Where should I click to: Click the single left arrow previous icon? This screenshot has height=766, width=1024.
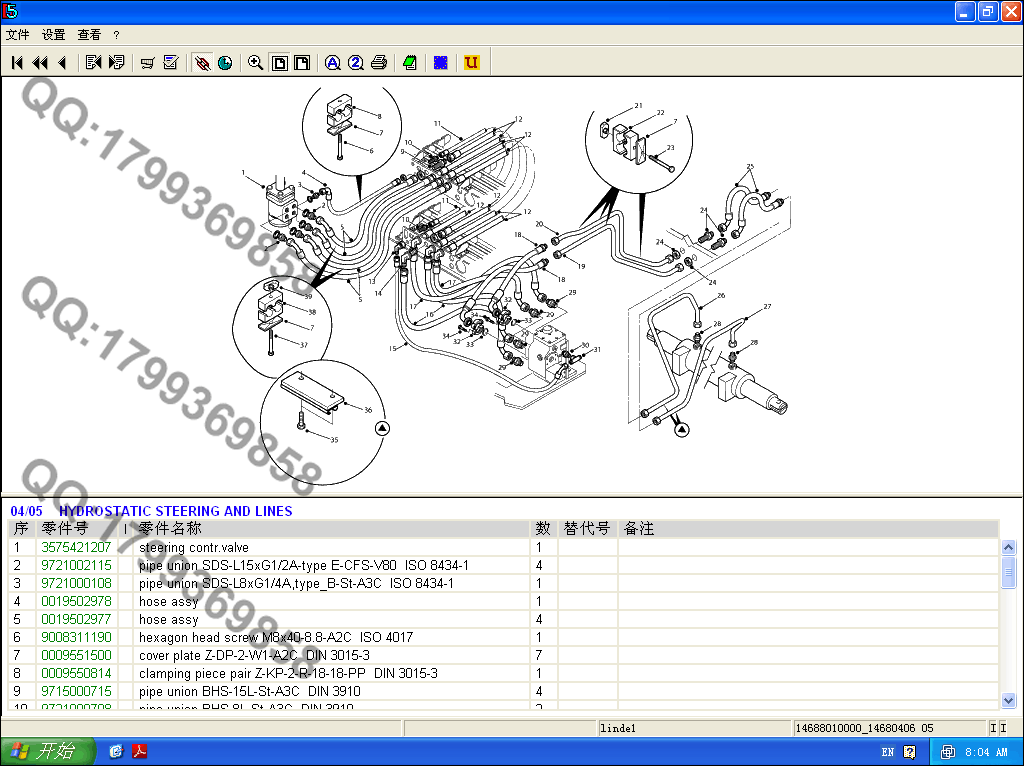[x=62, y=63]
